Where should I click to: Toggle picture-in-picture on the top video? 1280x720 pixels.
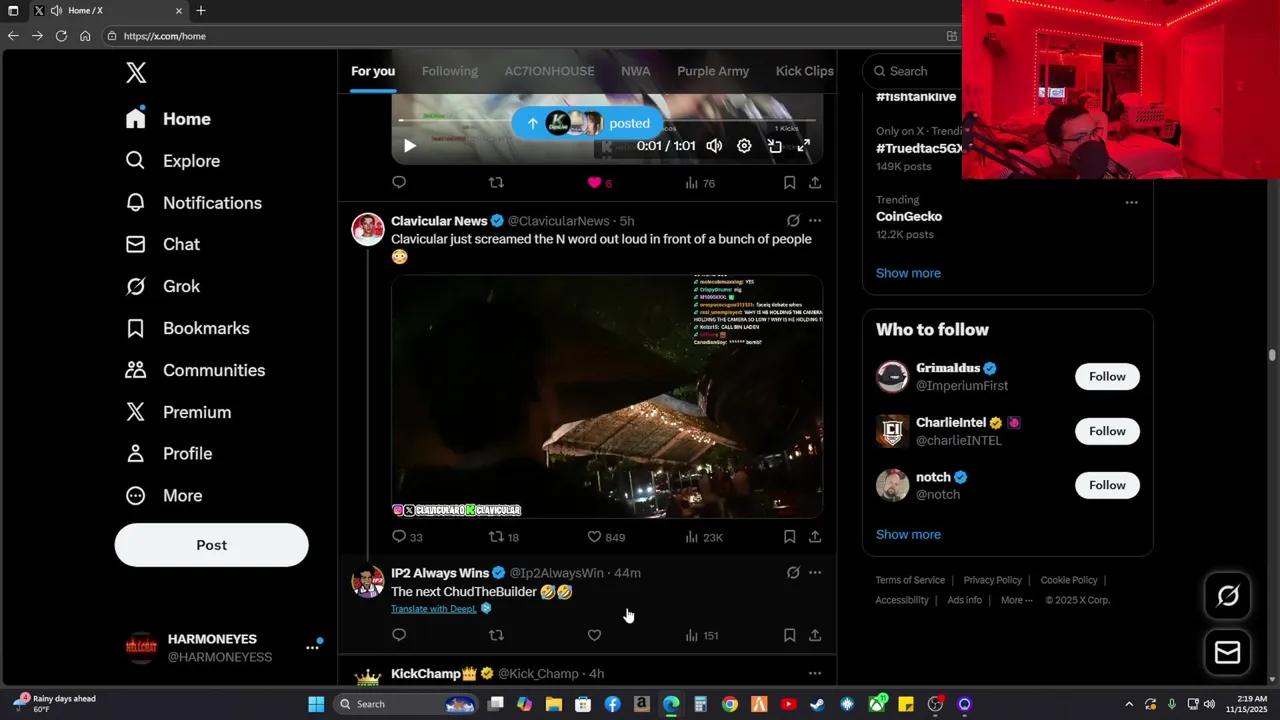point(774,146)
